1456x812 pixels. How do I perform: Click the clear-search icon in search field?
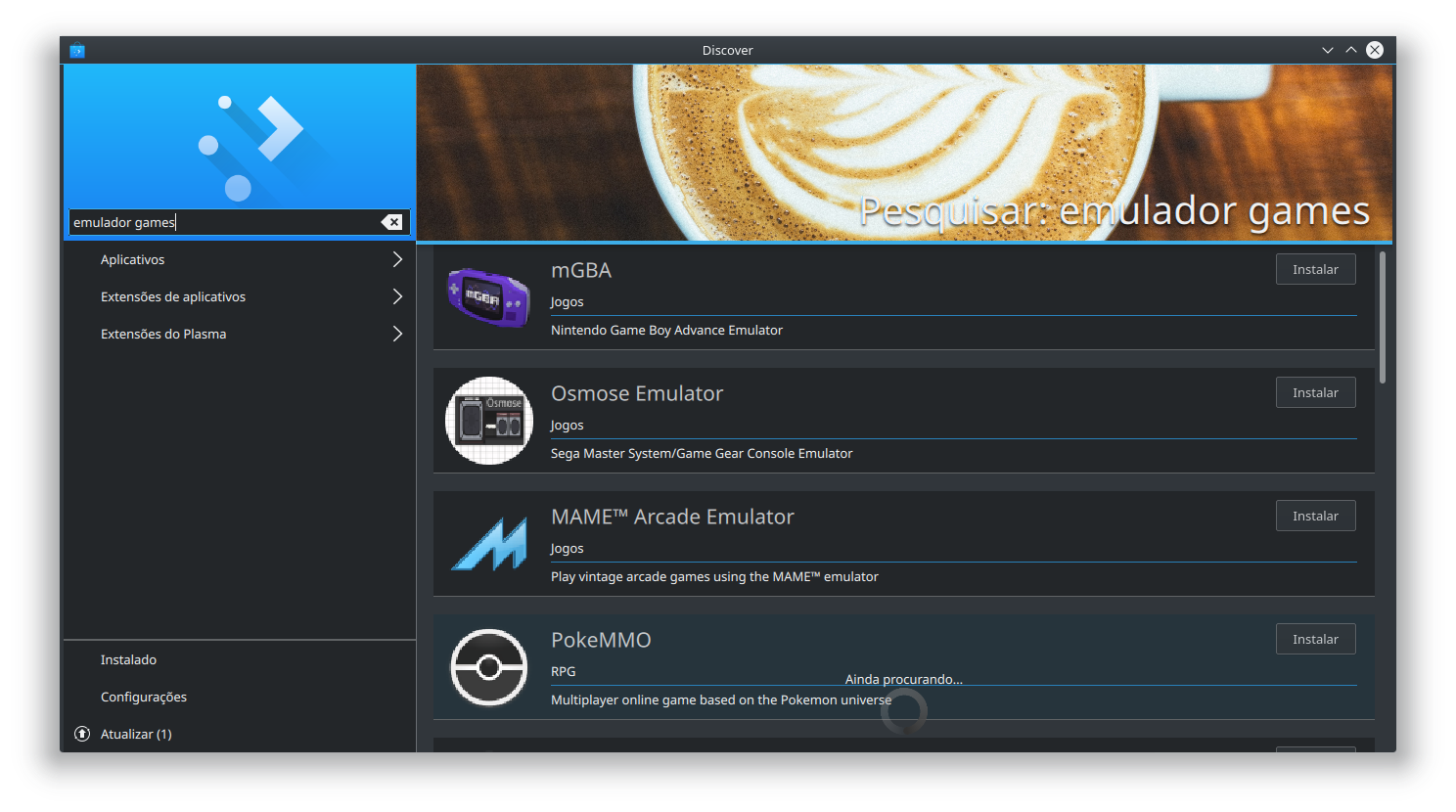click(x=392, y=221)
